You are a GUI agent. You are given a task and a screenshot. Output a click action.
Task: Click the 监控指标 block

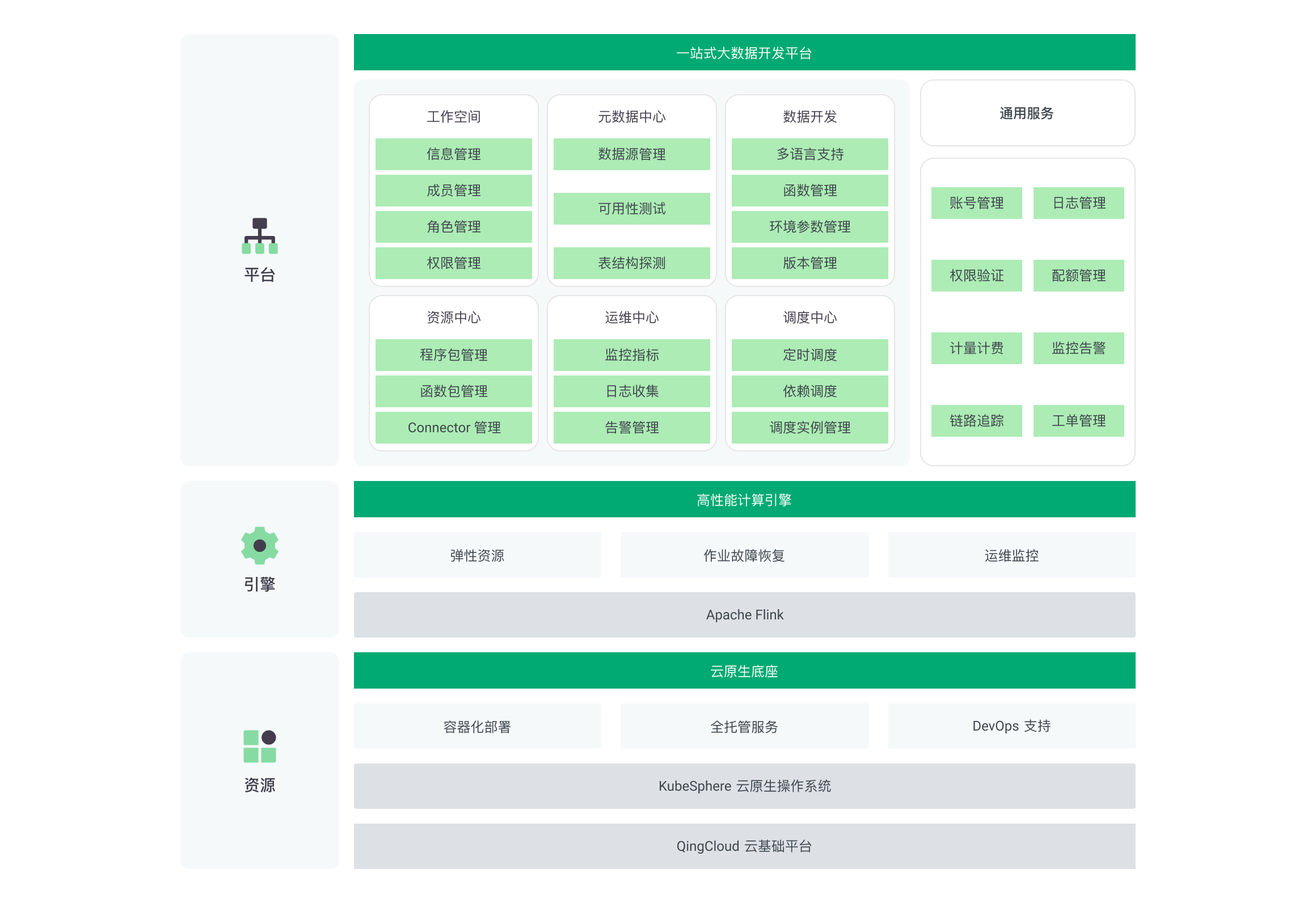pyautogui.click(x=632, y=355)
